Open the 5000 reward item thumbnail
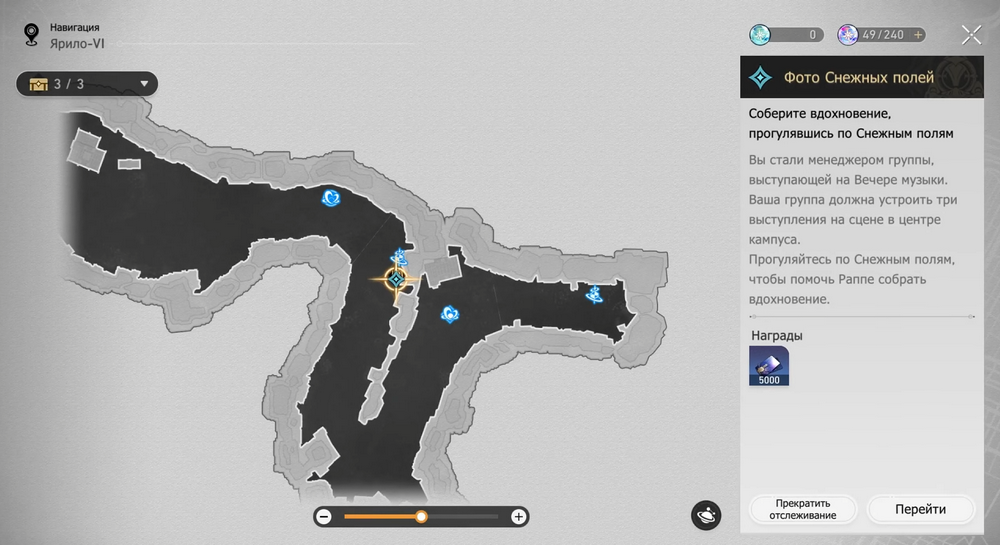Viewport: 1000px width, 545px height. pos(769,367)
